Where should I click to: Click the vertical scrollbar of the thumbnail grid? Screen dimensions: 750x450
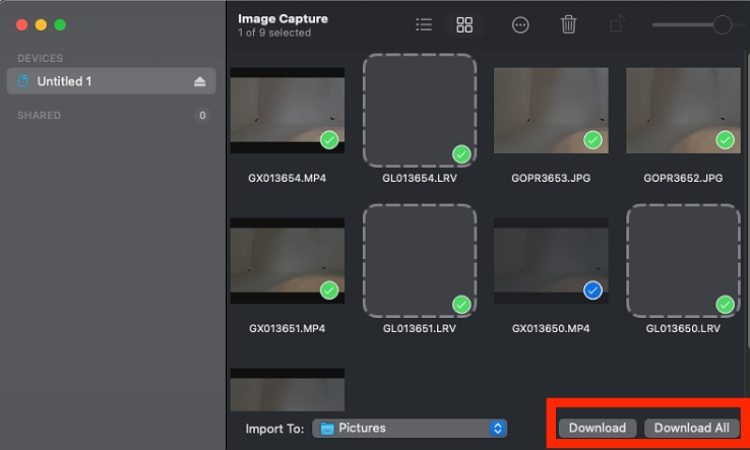click(x=747, y=201)
